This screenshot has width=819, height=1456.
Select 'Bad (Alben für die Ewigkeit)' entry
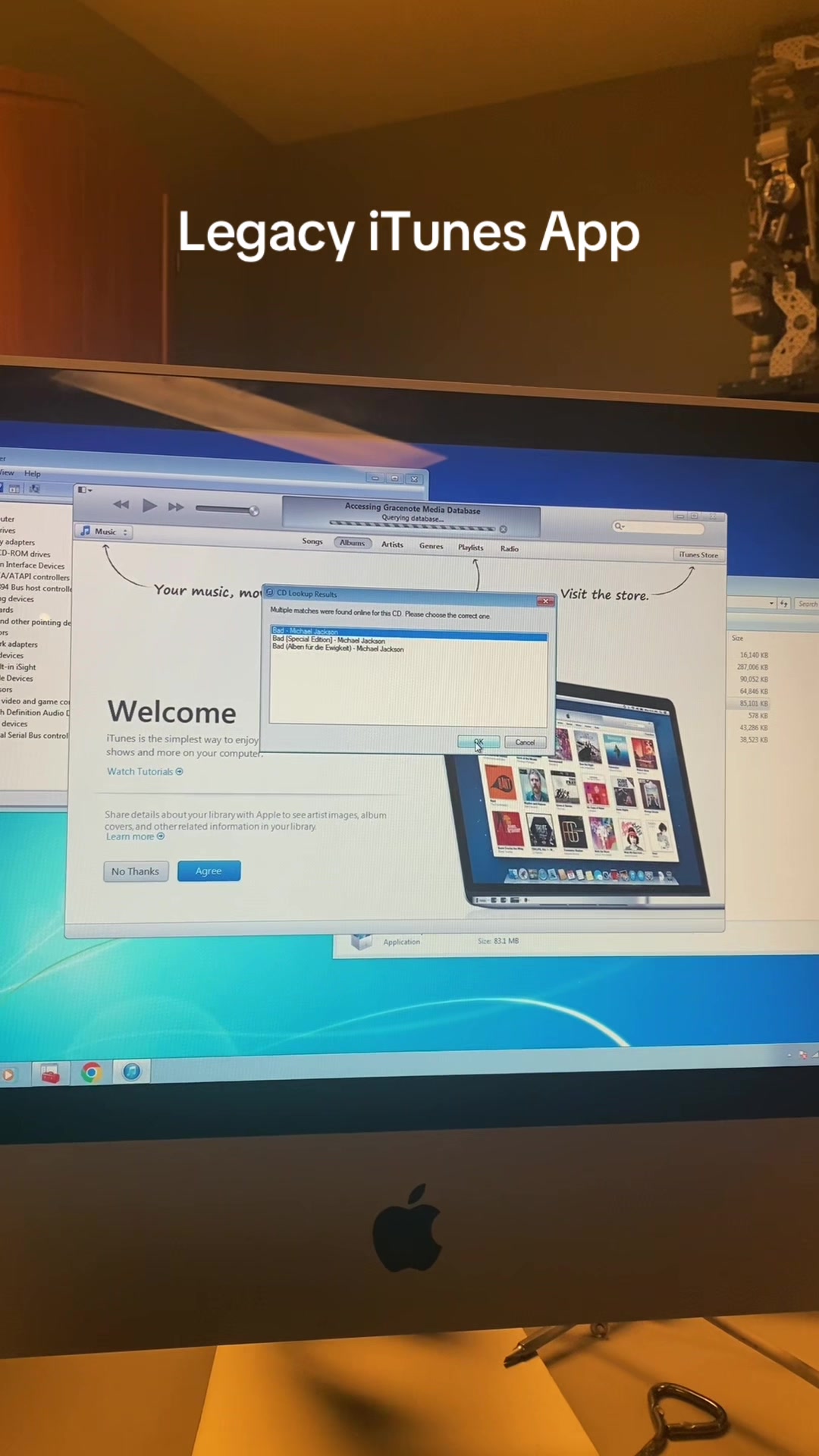pyautogui.click(x=338, y=648)
